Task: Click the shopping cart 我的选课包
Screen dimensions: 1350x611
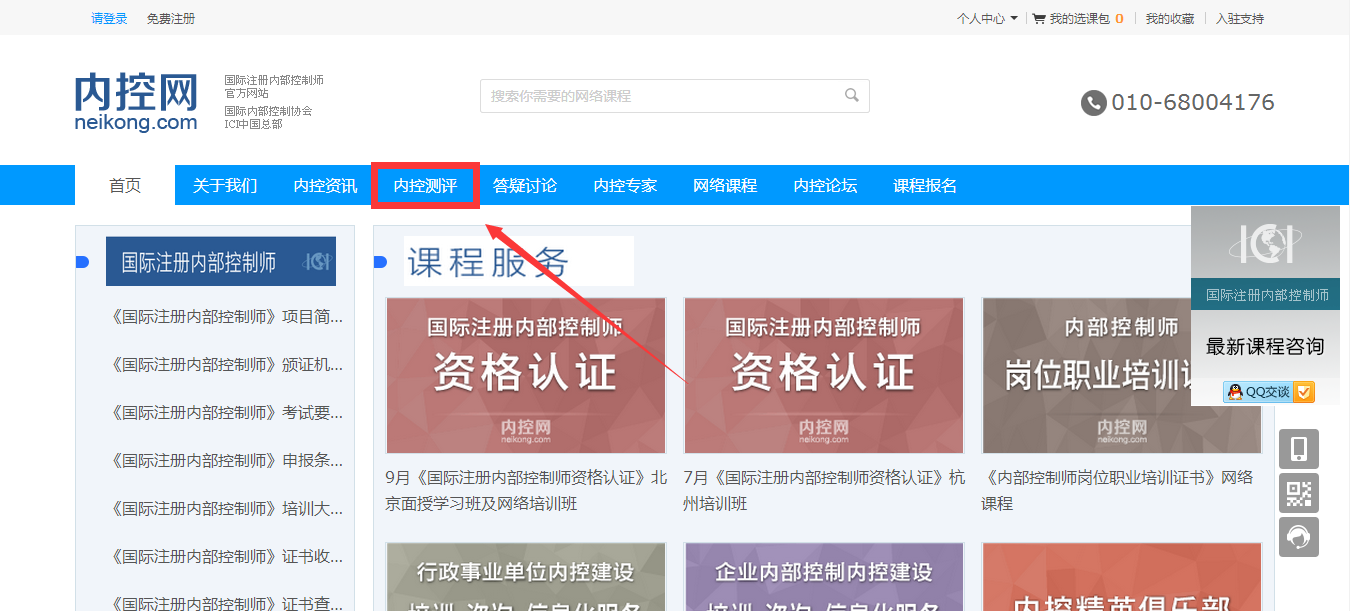Action: [1077, 18]
